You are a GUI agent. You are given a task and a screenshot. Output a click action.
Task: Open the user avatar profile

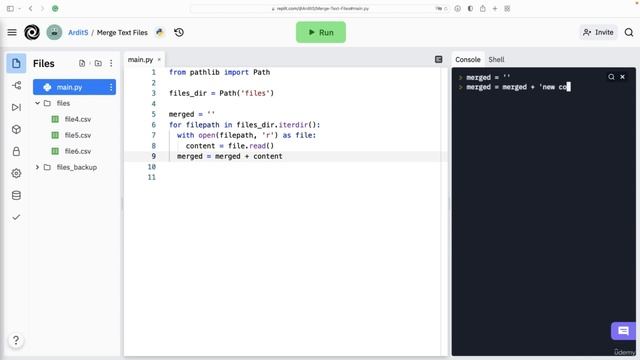pyautogui.click(x=54, y=32)
